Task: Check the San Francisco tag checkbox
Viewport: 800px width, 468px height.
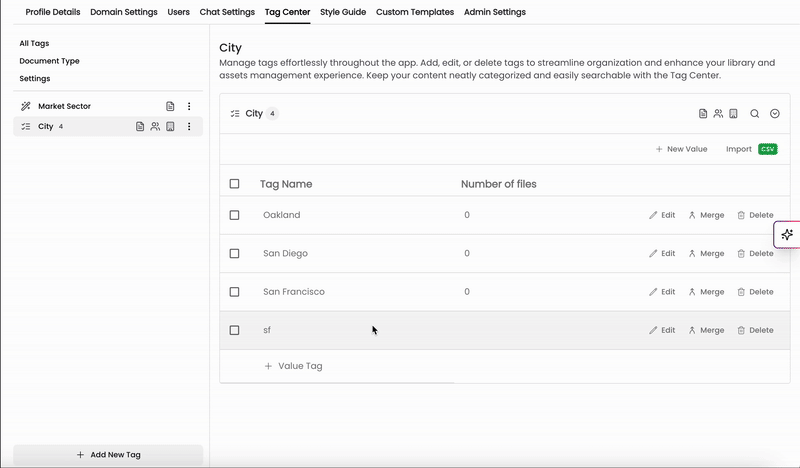Action: point(234,292)
